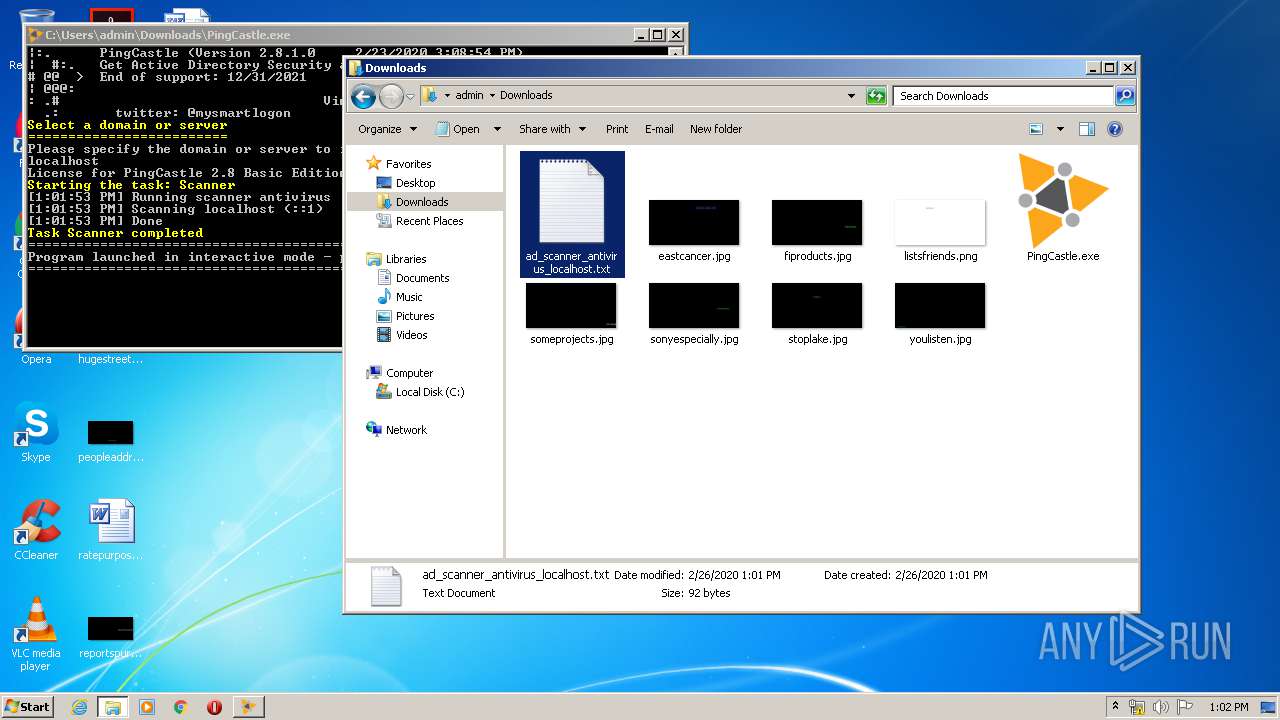Click PingCastle taskbar button
Image resolution: width=1280 pixels, height=720 pixels.
coord(248,707)
